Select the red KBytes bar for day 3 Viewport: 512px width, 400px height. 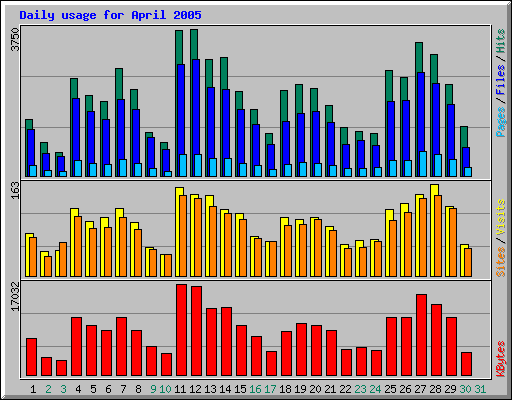click(62, 368)
